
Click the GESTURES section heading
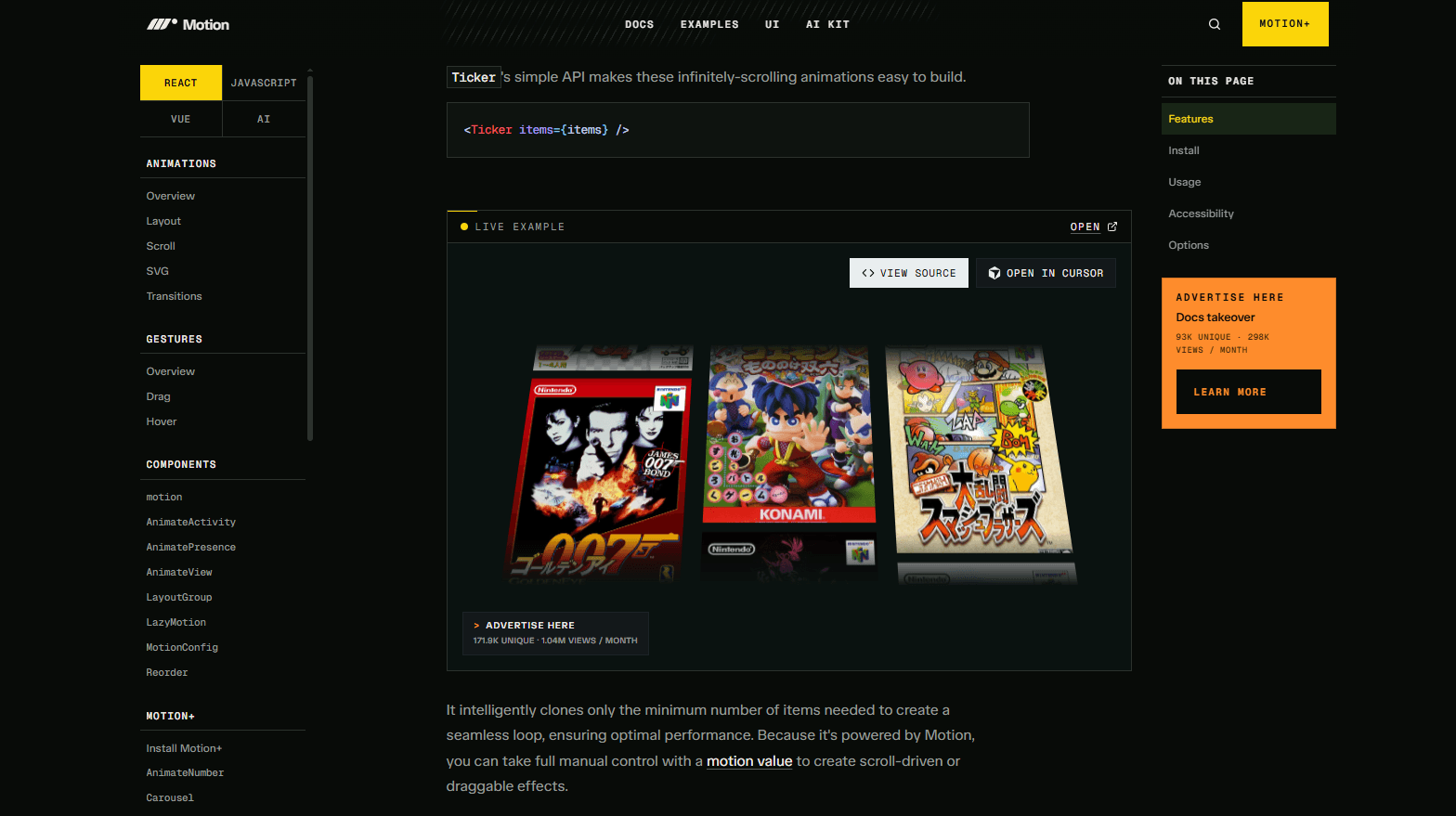(x=175, y=339)
